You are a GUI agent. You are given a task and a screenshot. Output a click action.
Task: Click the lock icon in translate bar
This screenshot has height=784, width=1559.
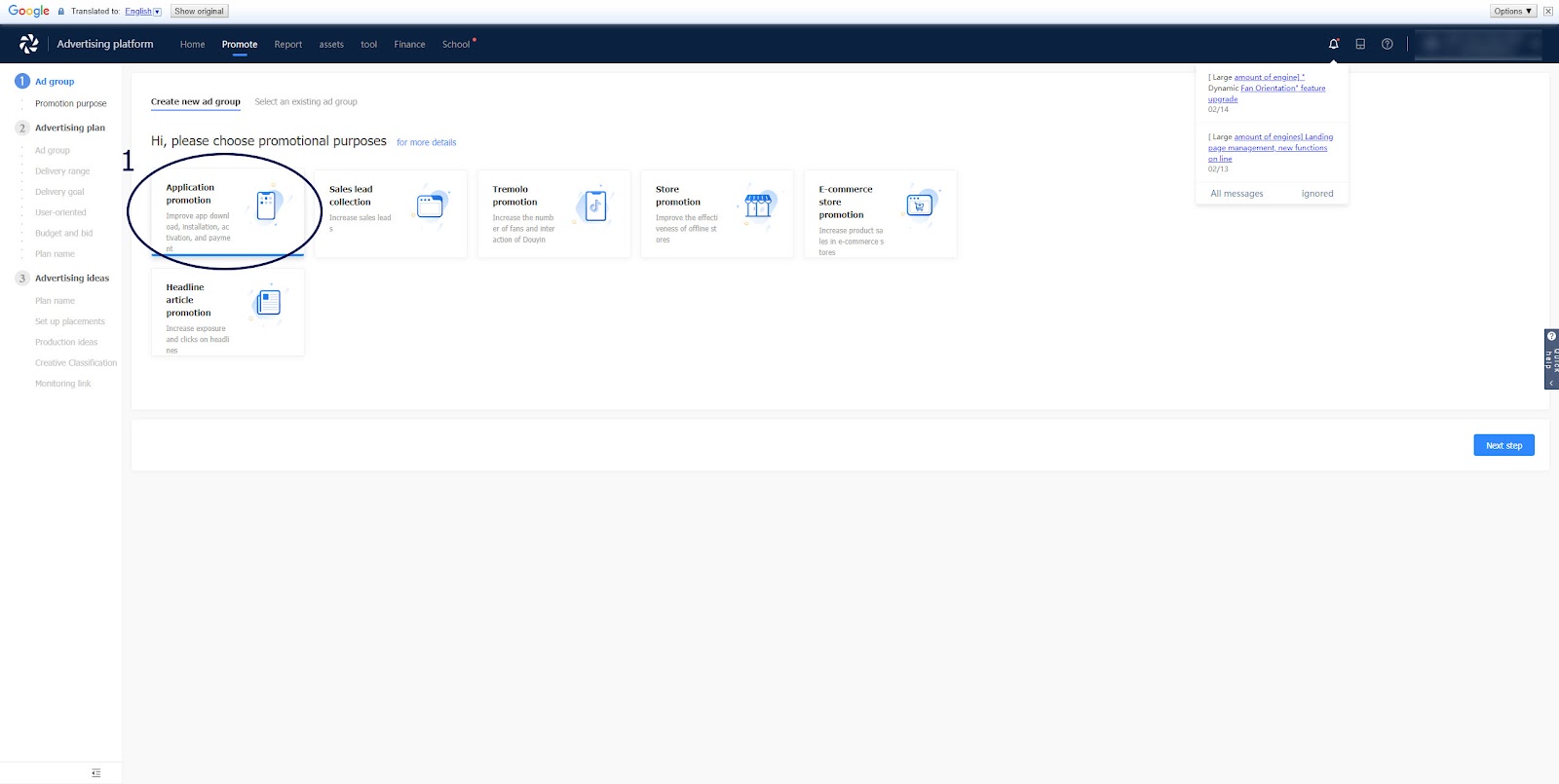tap(61, 12)
